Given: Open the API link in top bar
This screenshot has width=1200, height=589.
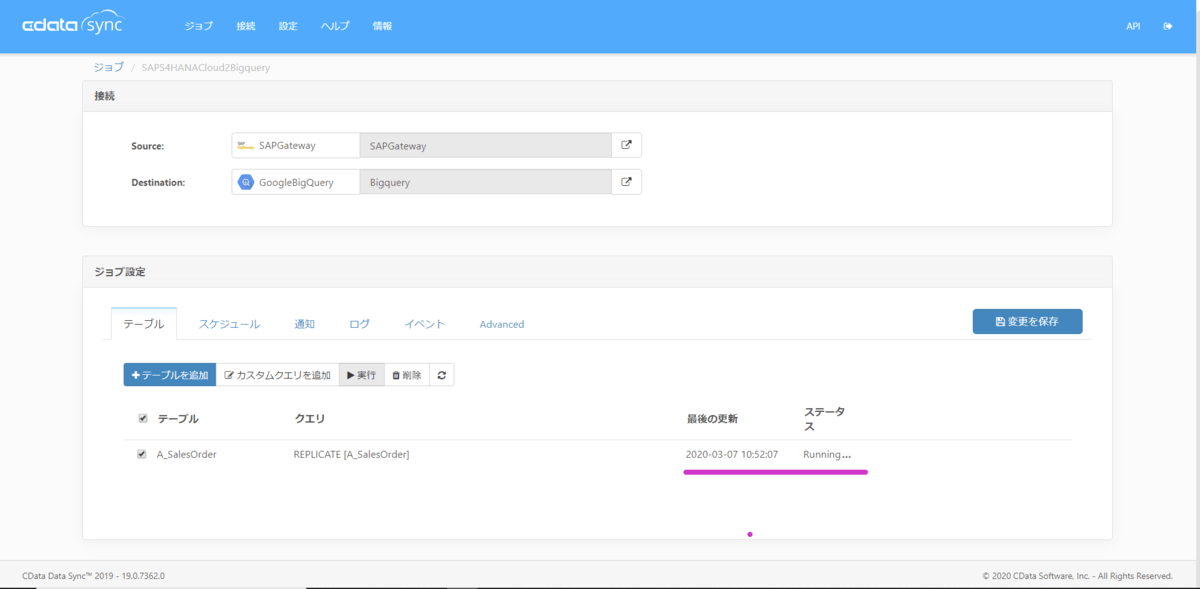Looking at the screenshot, I should tap(1133, 26).
